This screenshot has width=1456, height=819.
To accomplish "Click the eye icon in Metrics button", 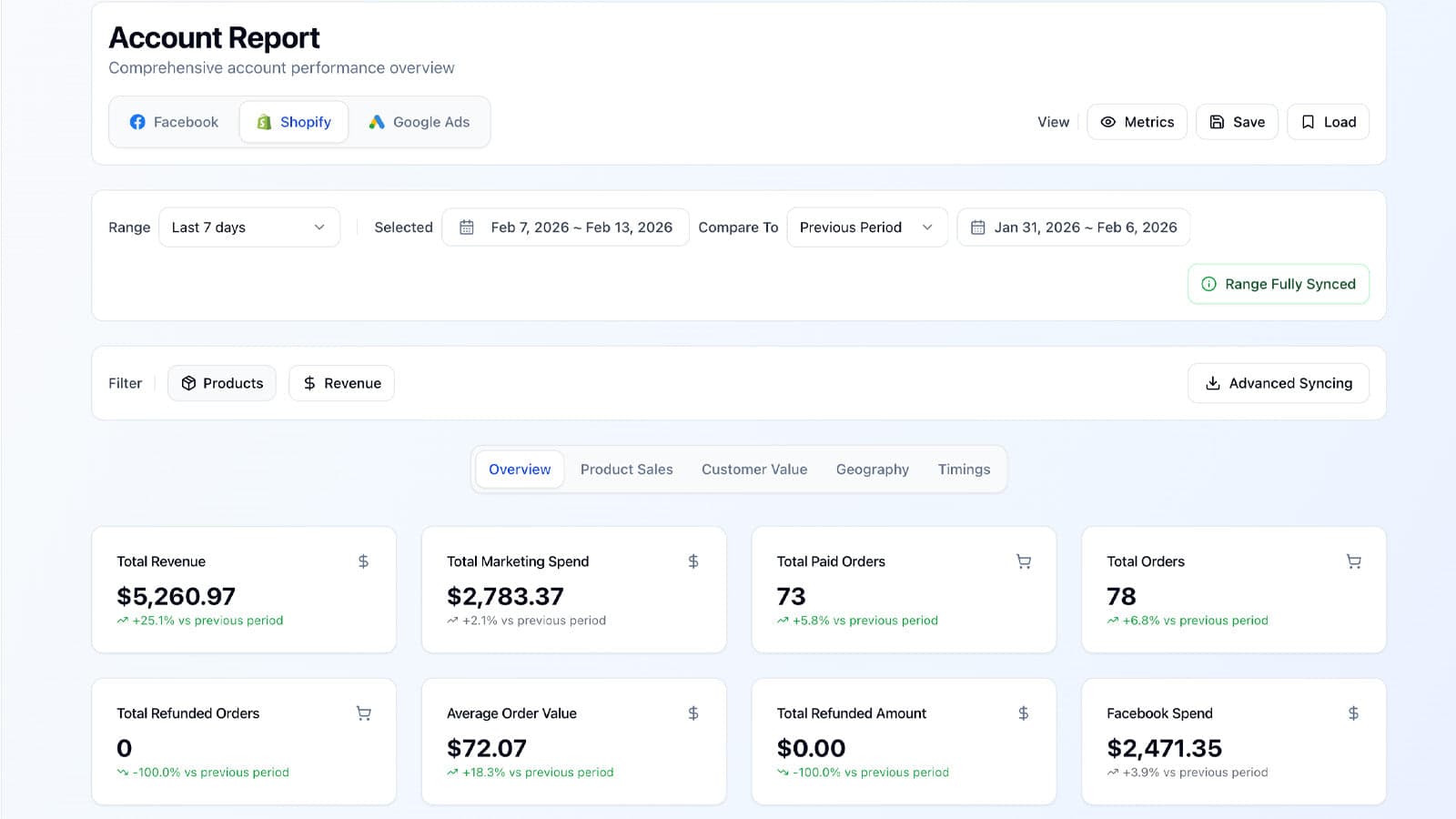I will click(1107, 122).
